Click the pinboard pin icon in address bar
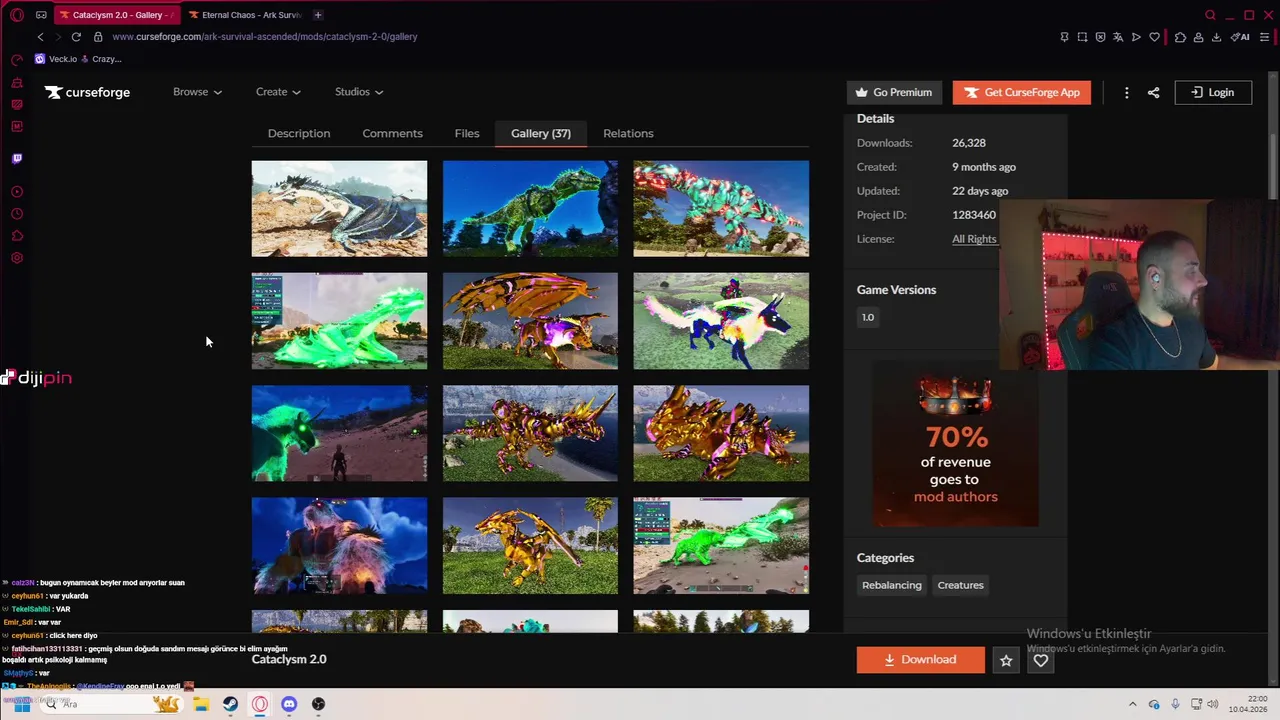 coord(1064,37)
